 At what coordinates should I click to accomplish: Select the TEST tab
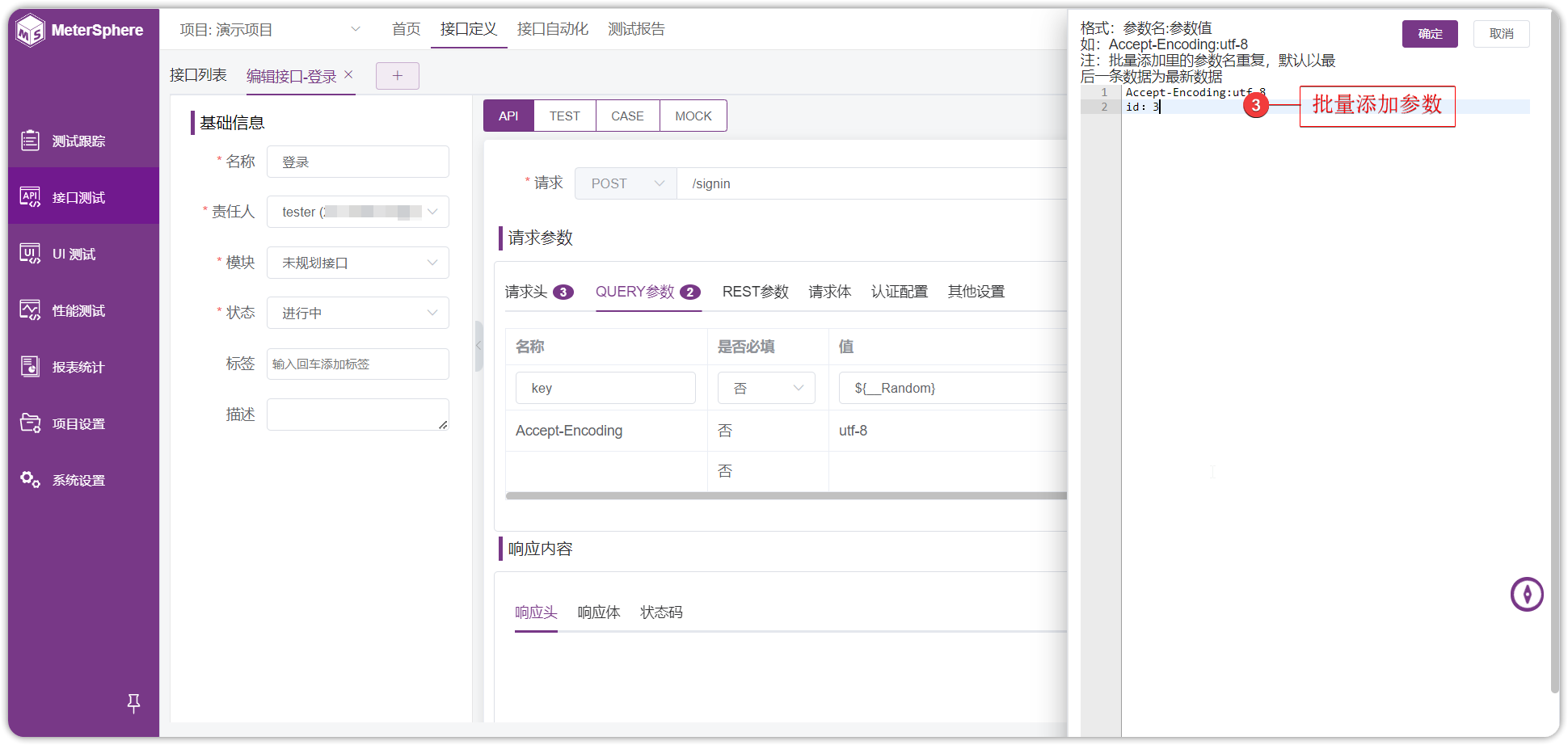[x=564, y=116]
